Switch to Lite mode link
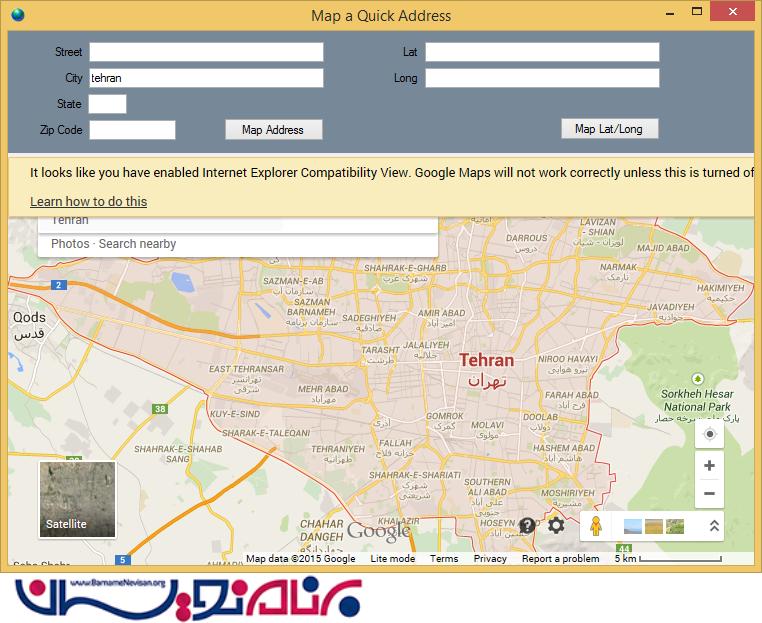The width and height of the screenshot is (762, 623). tap(392, 559)
